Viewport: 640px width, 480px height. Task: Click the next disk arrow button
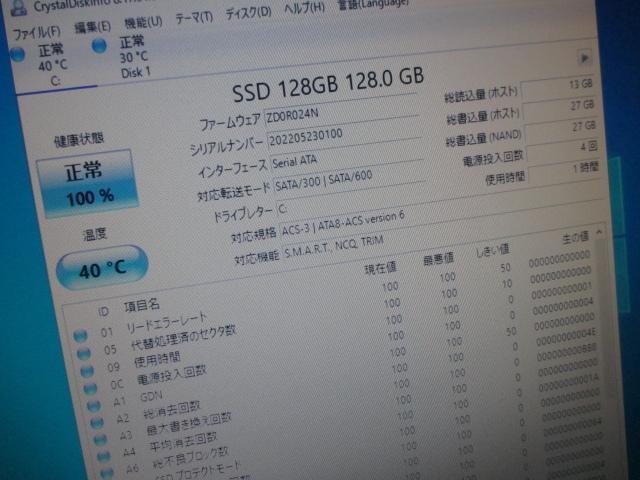point(584,58)
